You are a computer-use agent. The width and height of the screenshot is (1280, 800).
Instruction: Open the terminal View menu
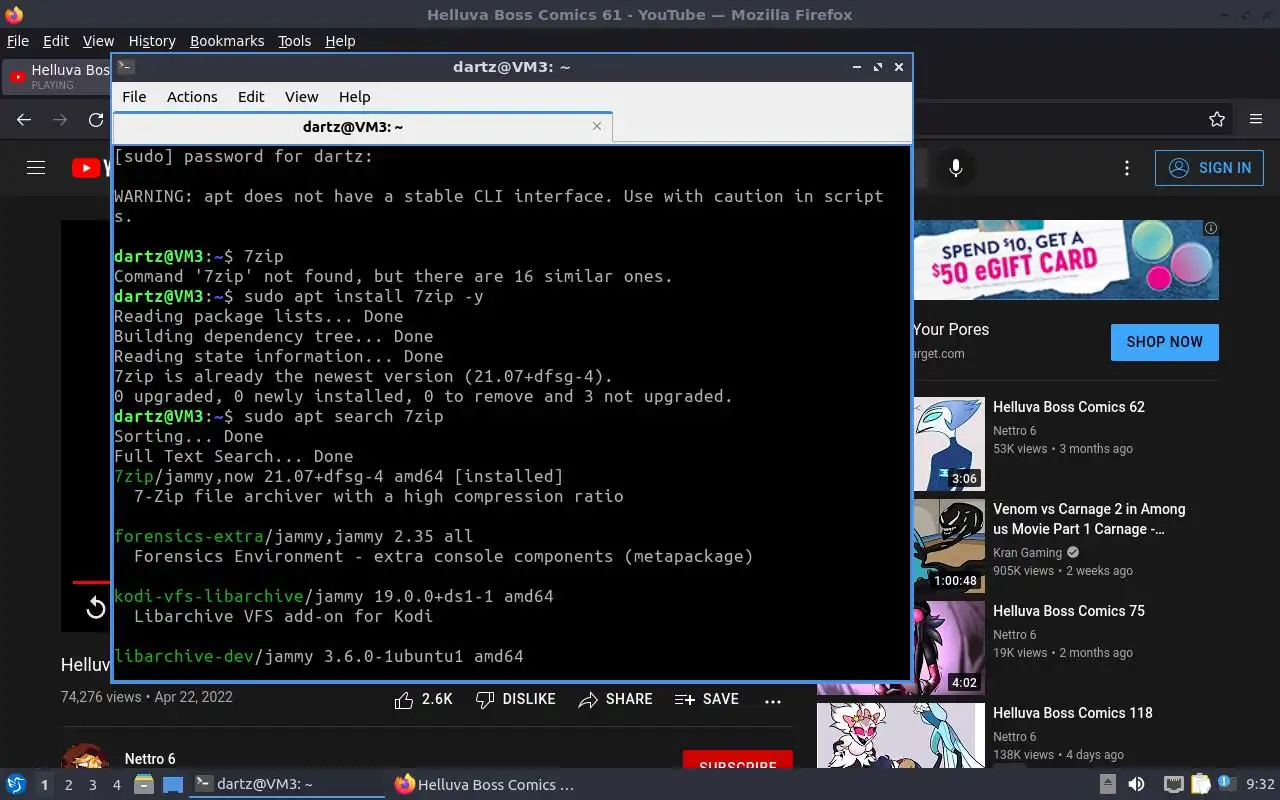pos(301,97)
